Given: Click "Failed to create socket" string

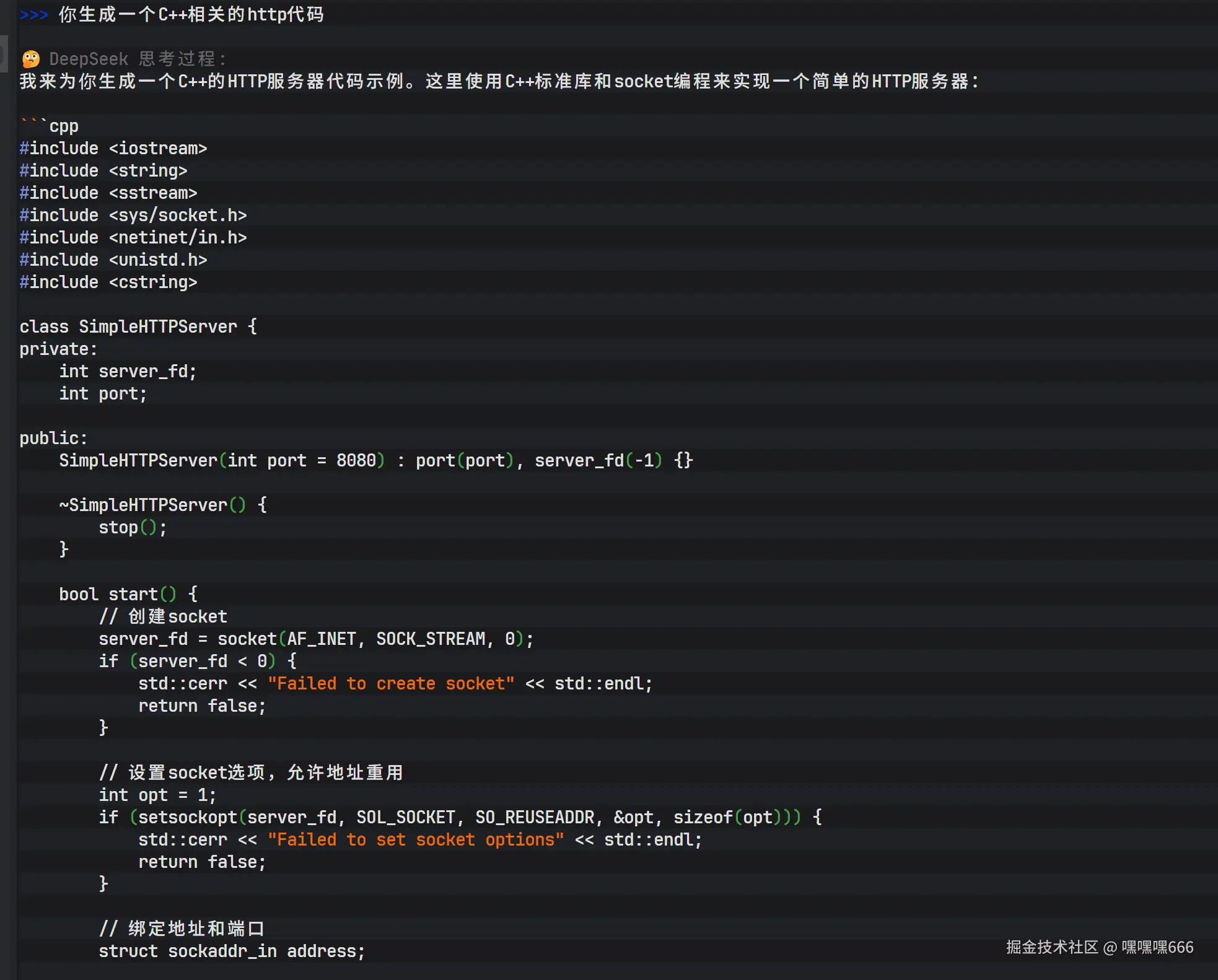Looking at the screenshot, I should [x=390, y=684].
